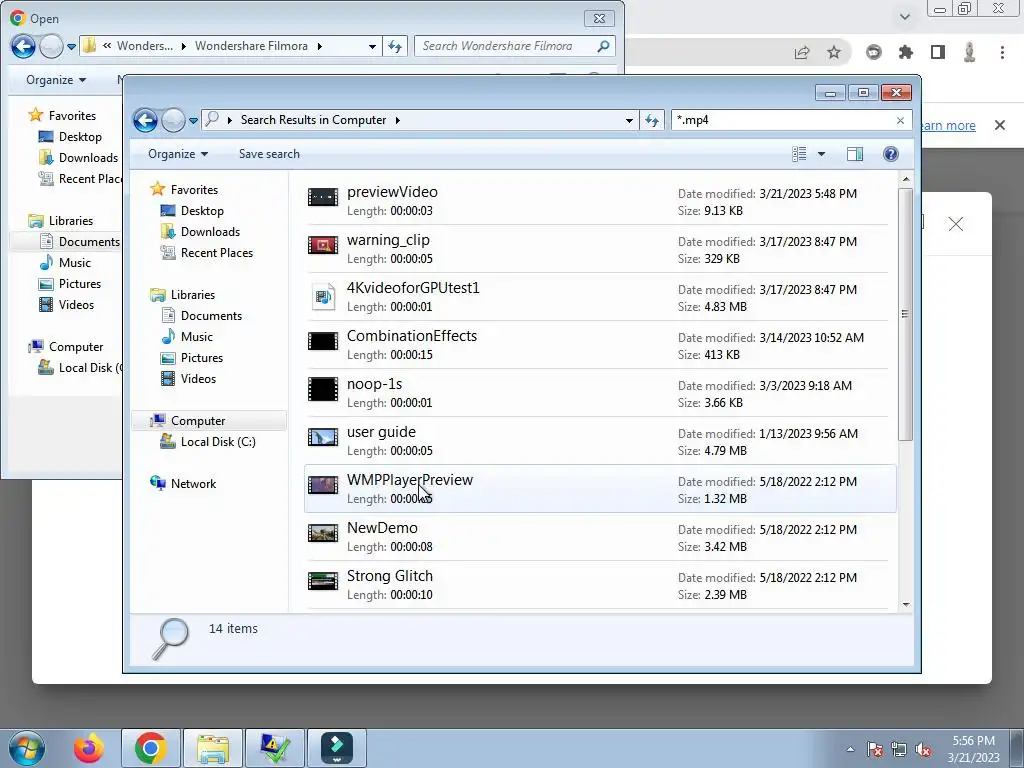Open the Organize menu in Open dialog
1024x768 pixels.
pyautogui.click(x=56, y=80)
